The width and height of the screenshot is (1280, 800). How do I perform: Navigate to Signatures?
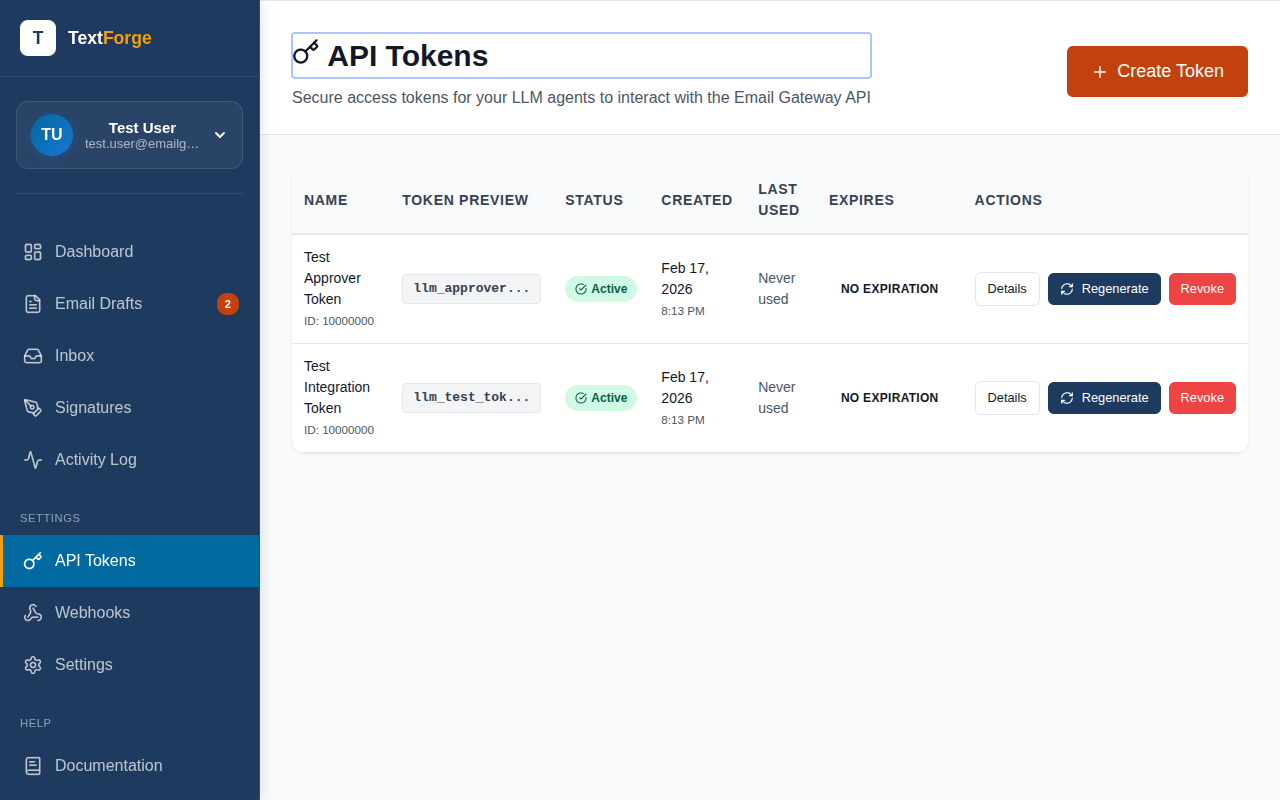pyautogui.click(x=130, y=408)
